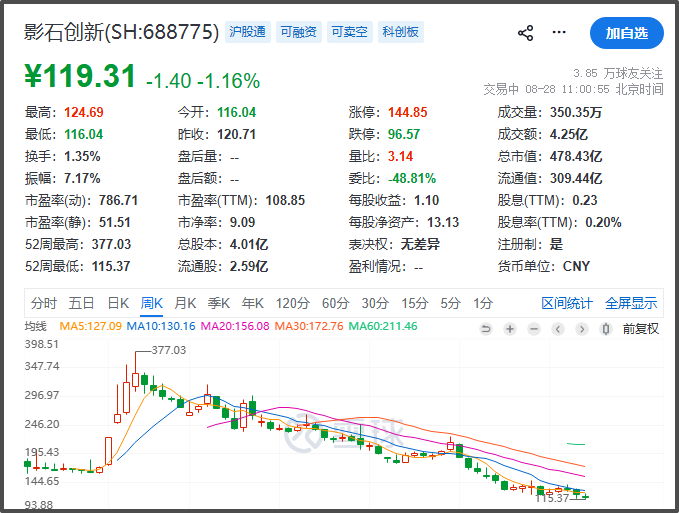
Task: Click the 均线 label
Action: click(36, 326)
